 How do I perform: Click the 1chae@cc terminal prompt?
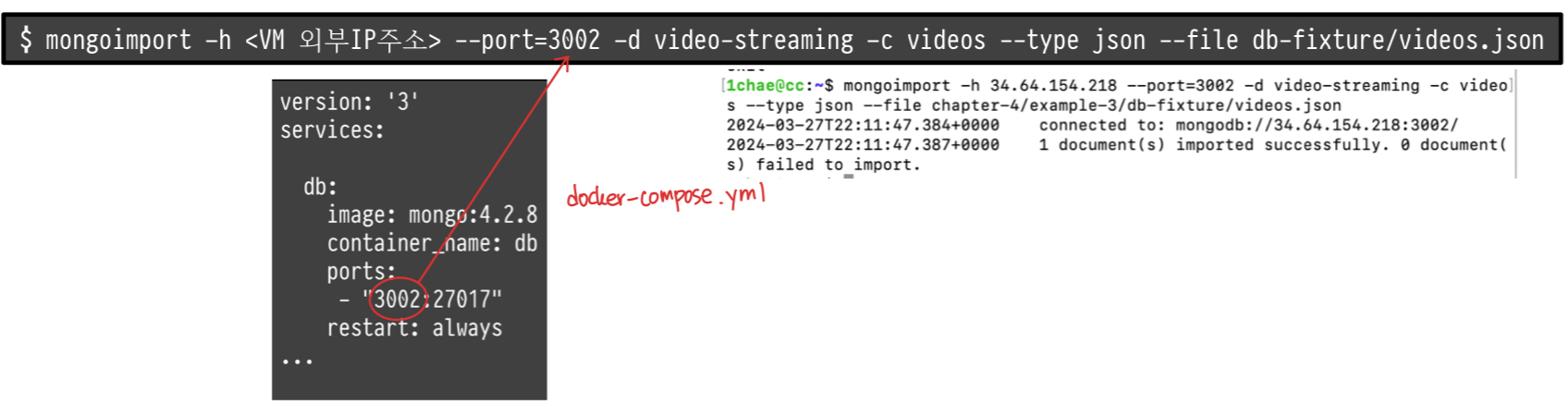pos(765,85)
